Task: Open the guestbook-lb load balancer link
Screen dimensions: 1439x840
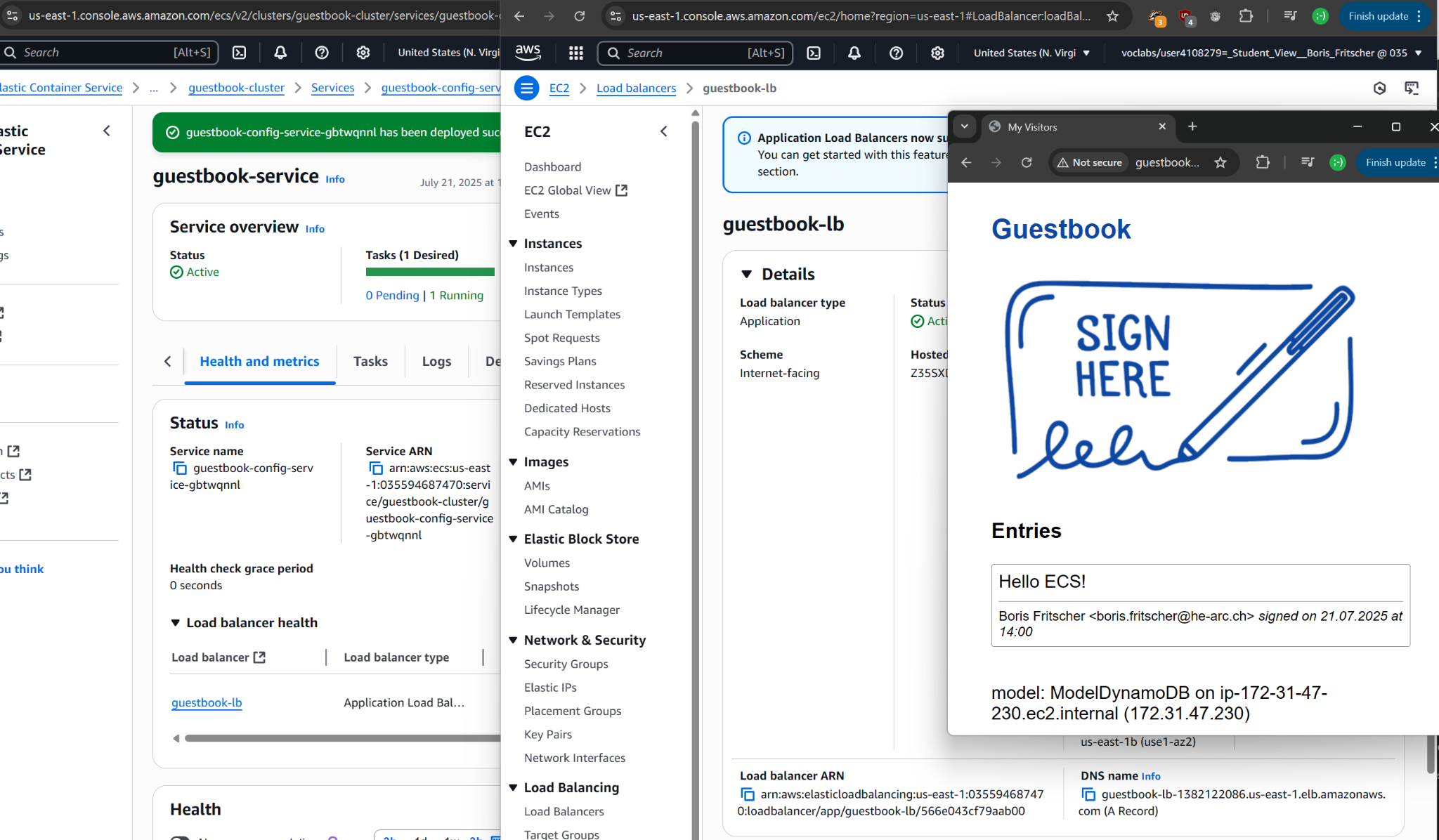Action: [x=207, y=702]
